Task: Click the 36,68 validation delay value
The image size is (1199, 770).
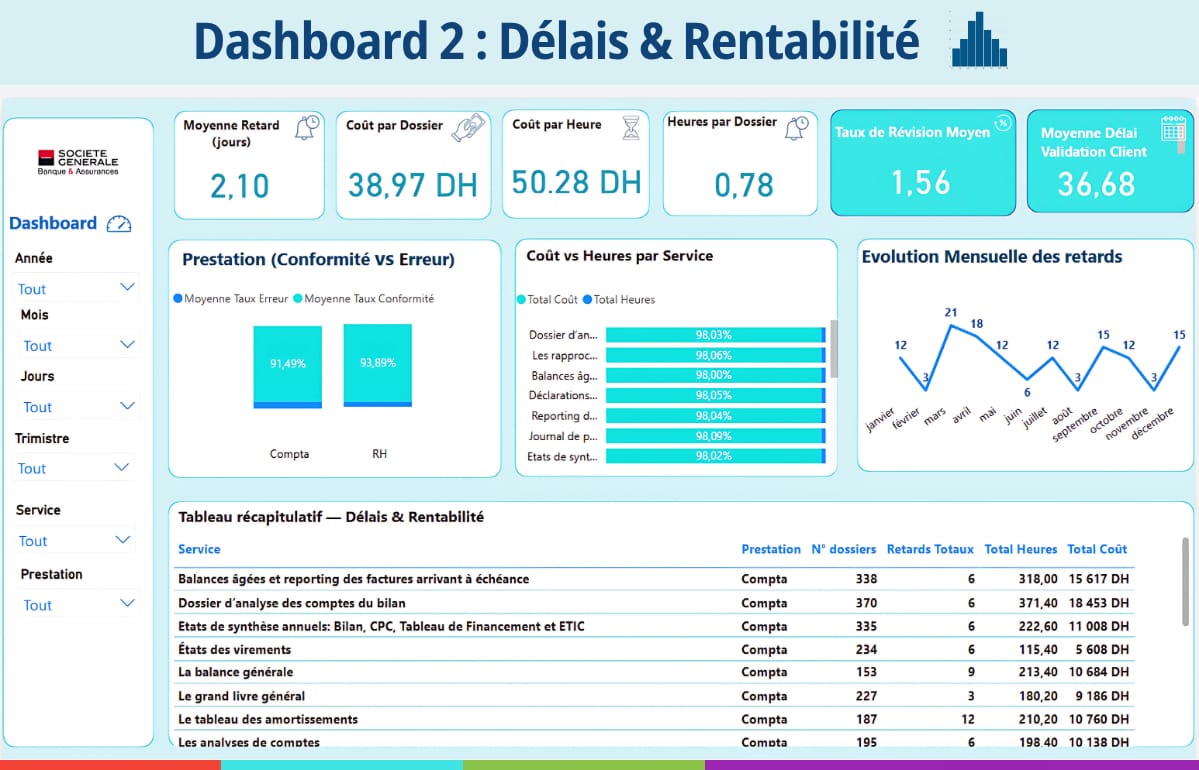Action: point(1096,184)
